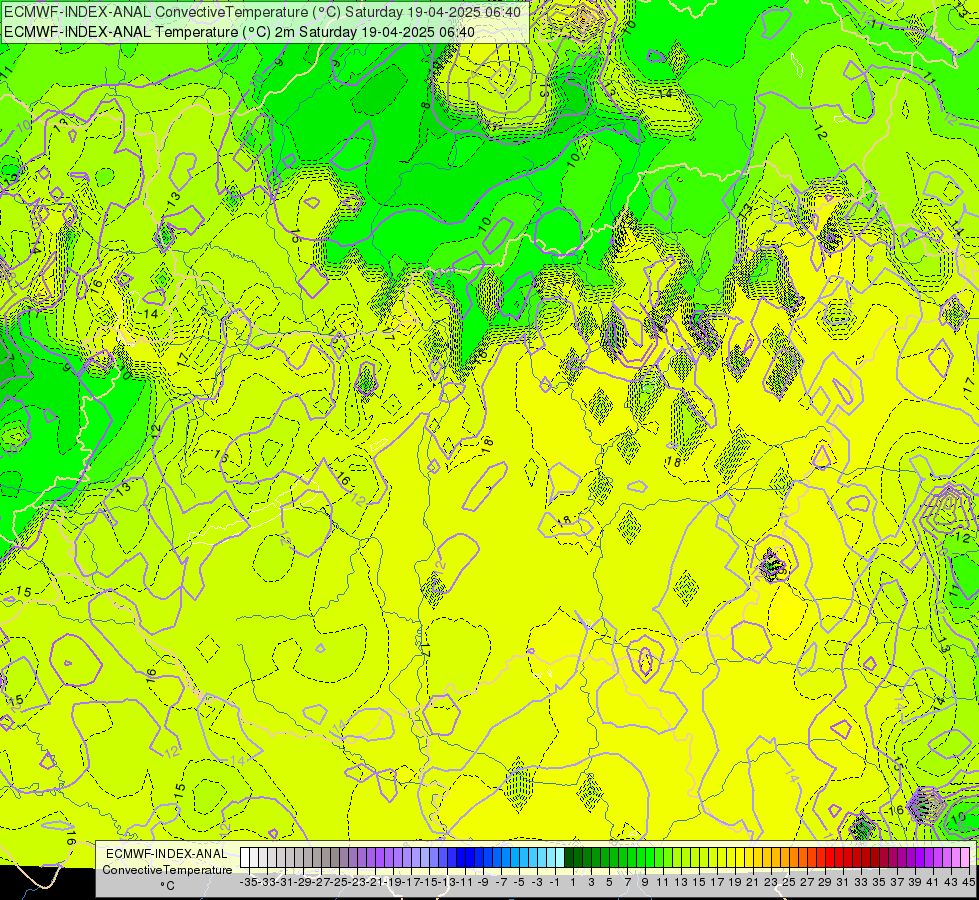Click the 'Temperature (°C) 2m' title line

239,32
